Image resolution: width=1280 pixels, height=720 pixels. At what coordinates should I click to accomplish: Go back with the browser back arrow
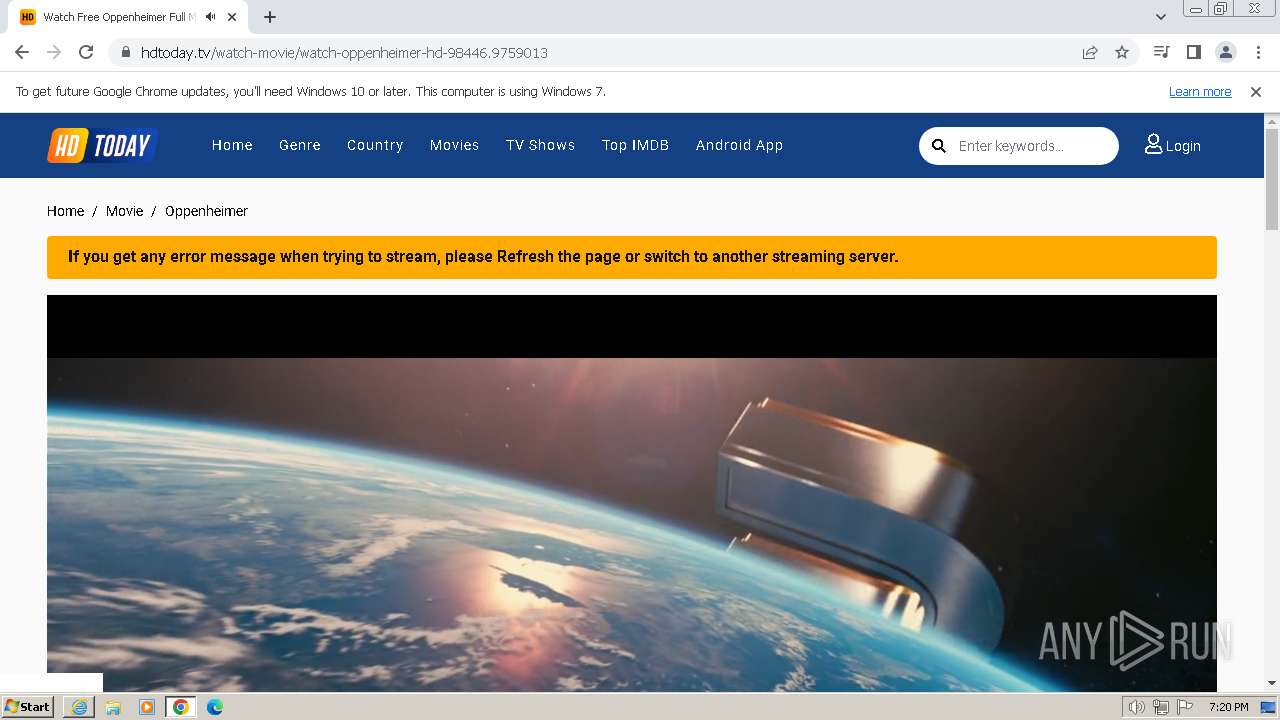[x=22, y=52]
